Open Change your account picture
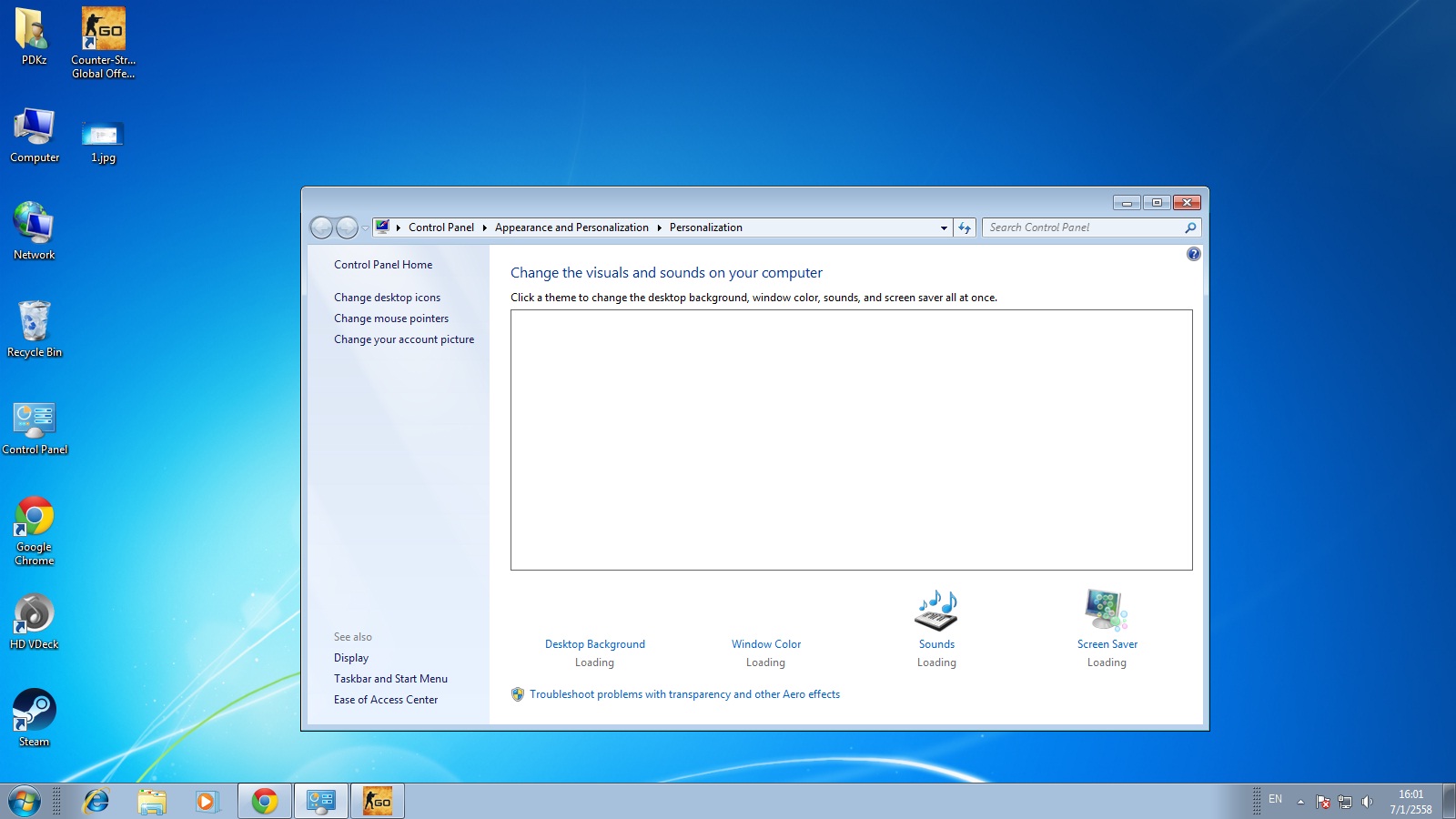 tap(404, 339)
